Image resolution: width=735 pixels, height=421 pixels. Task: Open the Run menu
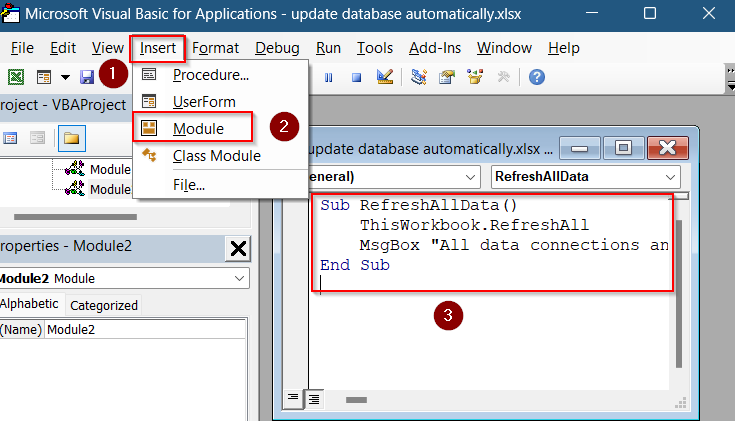pyautogui.click(x=328, y=48)
